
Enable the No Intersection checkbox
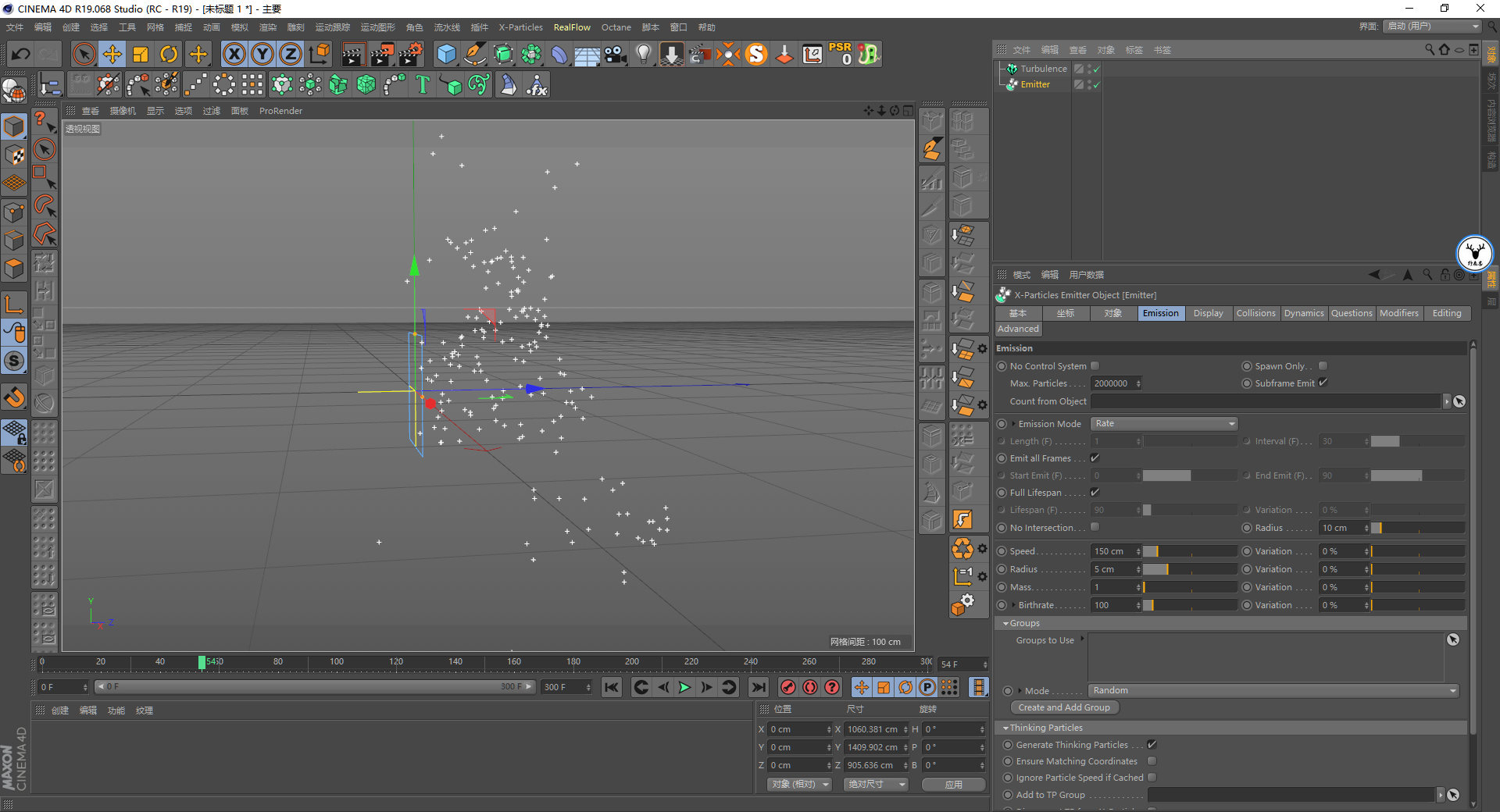pyautogui.click(x=1095, y=527)
